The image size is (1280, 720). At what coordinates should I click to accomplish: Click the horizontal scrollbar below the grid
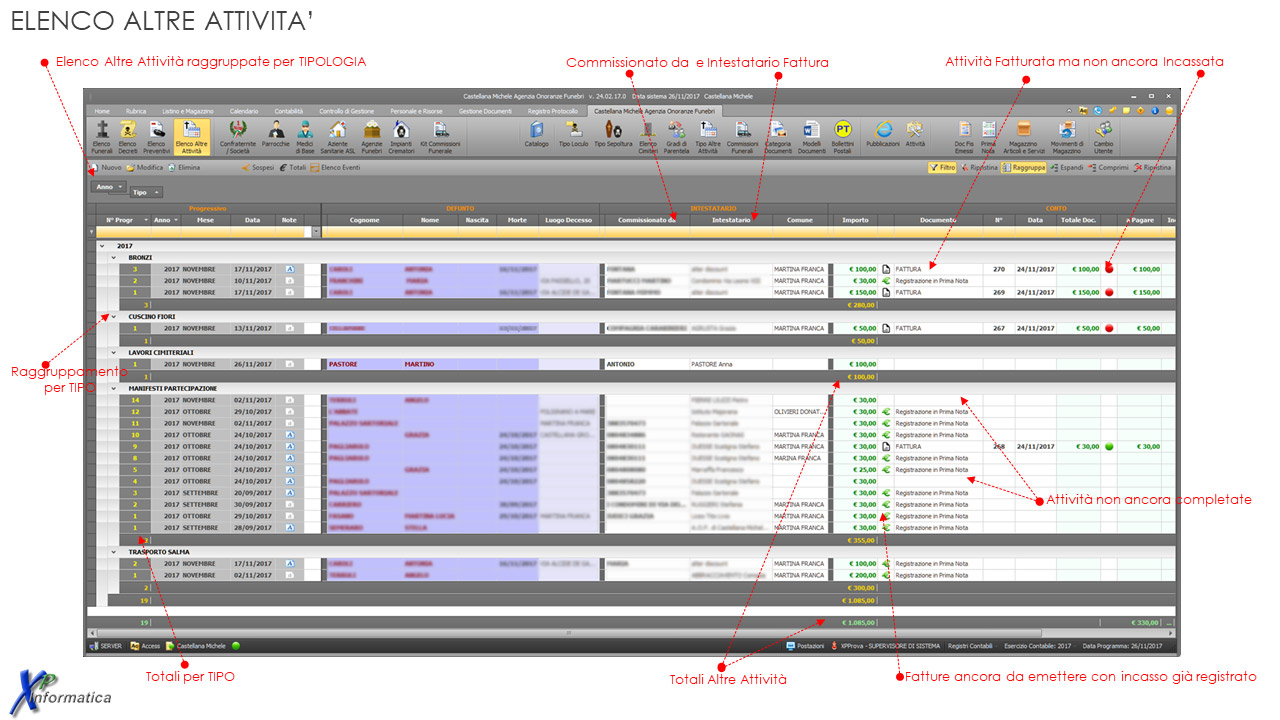pyautogui.click(x=570, y=633)
